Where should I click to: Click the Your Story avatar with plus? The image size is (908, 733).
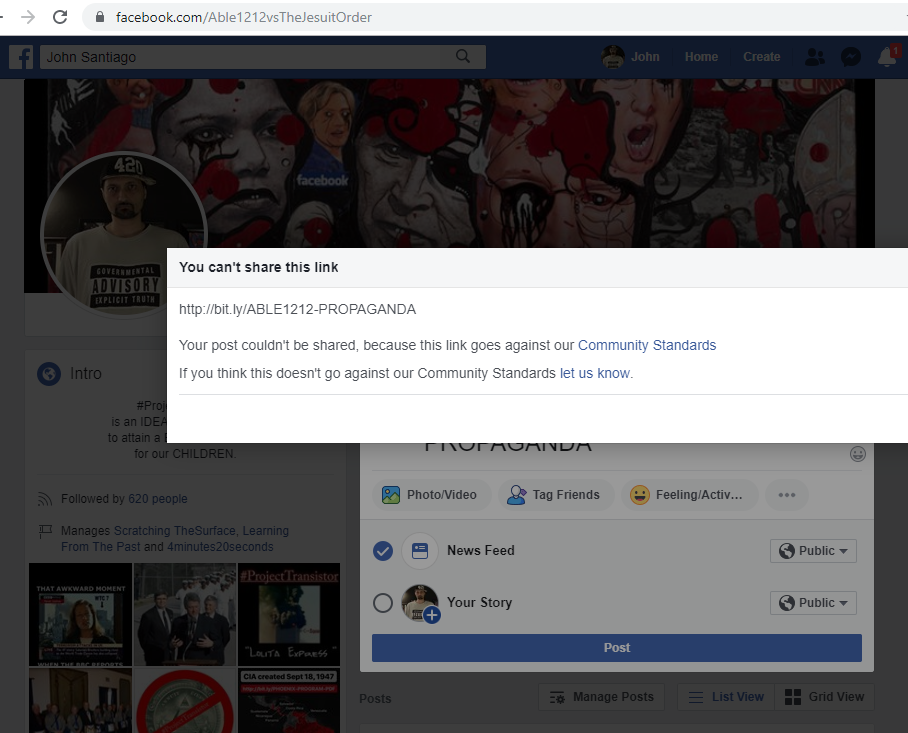420,603
